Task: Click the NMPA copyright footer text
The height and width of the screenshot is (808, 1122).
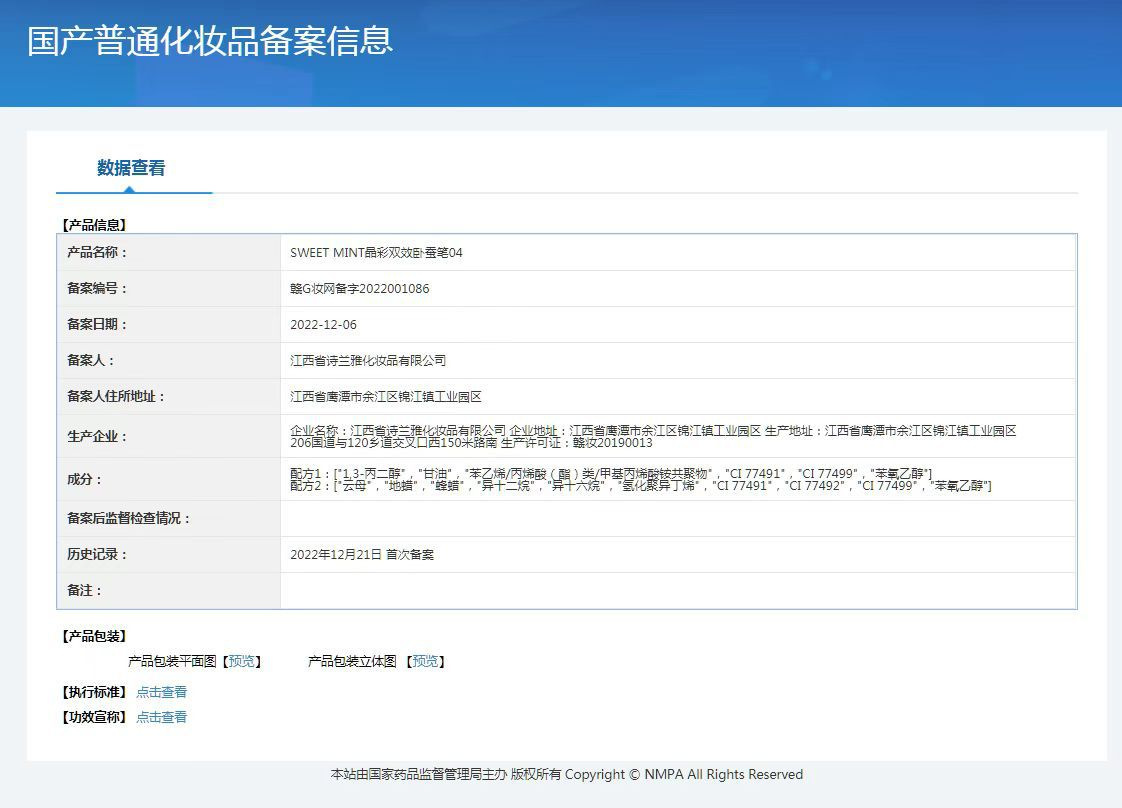Action: click(x=567, y=774)
